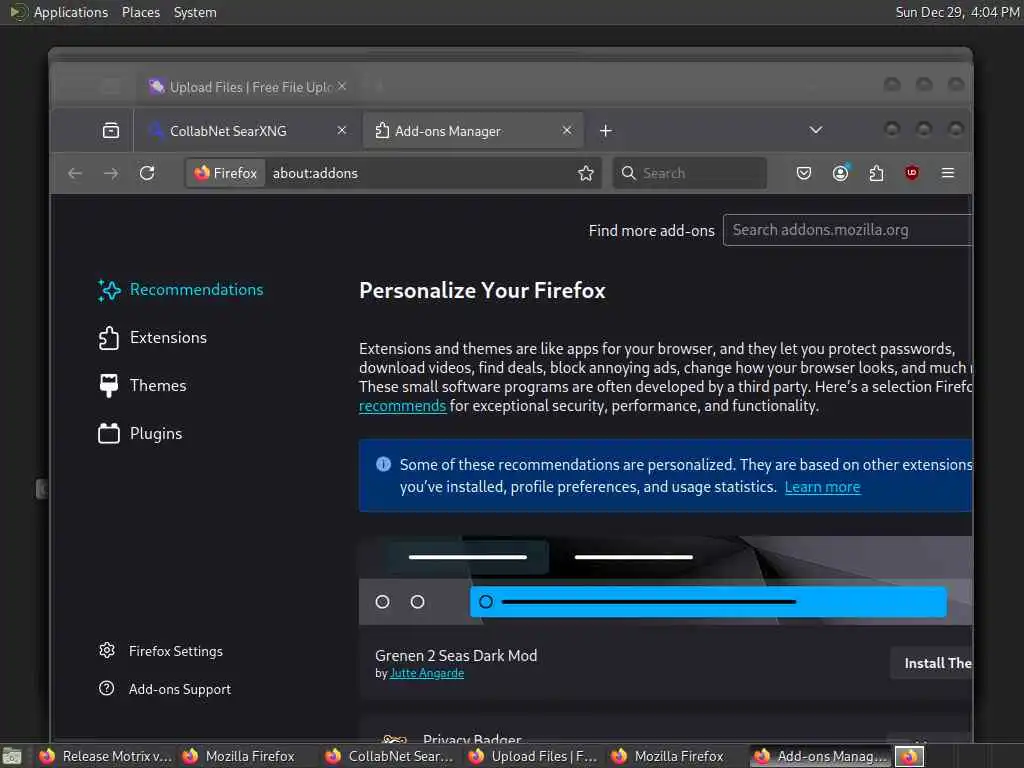Install the Grenen 2 Seas Dark Mod theme

(932, 664)
